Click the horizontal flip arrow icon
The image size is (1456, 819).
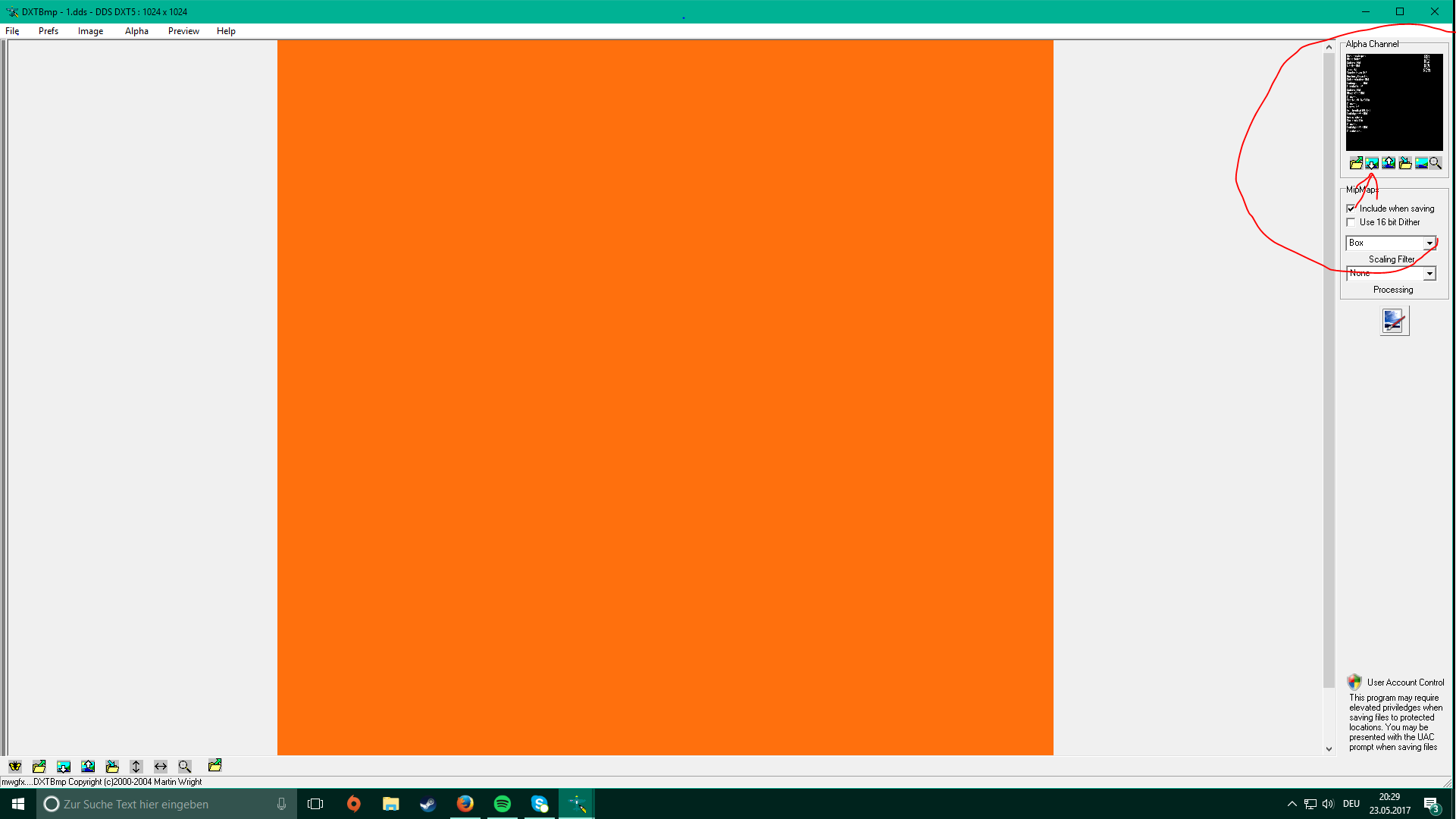click(x=161, y=767)
